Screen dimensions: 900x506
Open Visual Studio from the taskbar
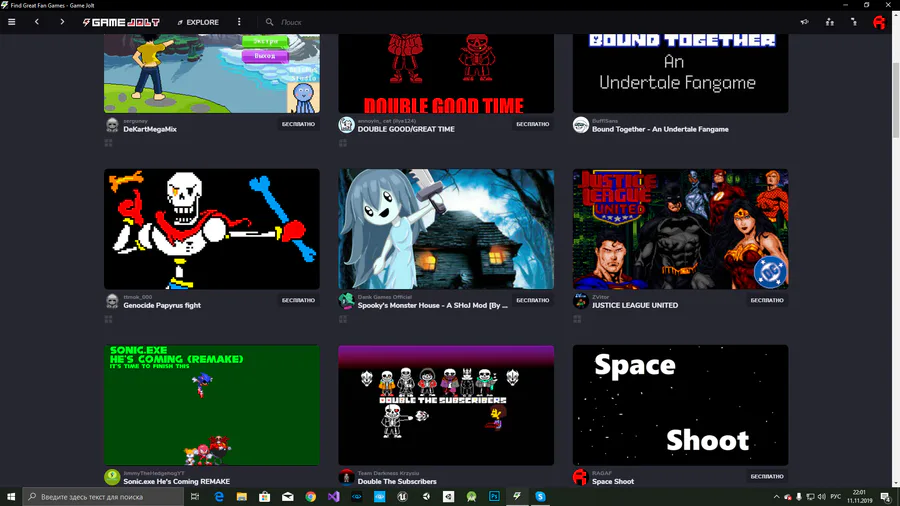[333, 497]
